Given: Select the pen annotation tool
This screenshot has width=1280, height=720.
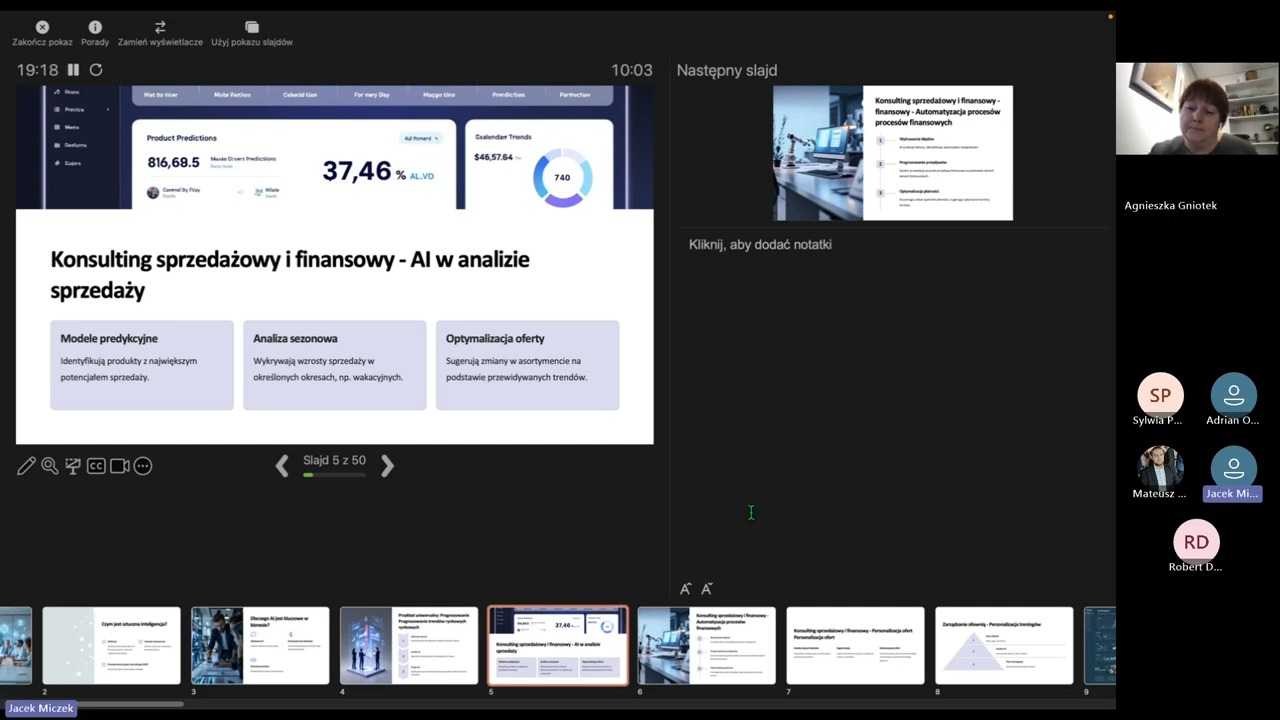Looking at the screenshot, I should (x=26, y=466).
